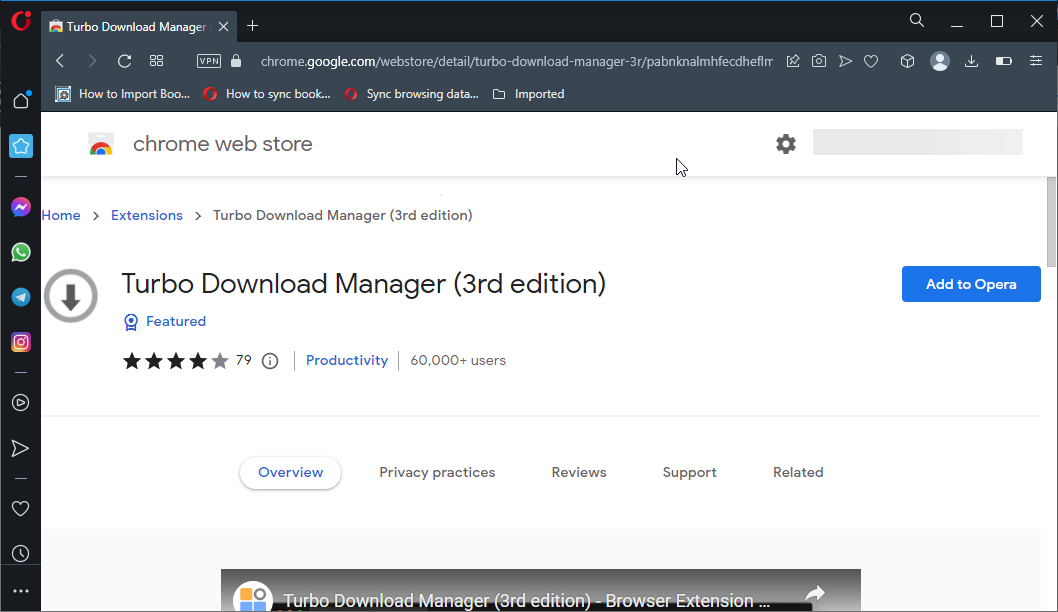Switch to the Privacy practices tab
This screenshot has height=612, width=1058.
(437, 472)
